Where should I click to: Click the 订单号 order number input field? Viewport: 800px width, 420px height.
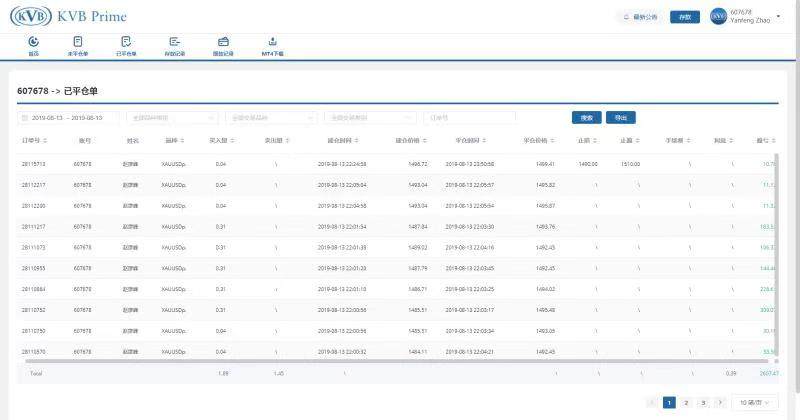(x=468, y=117)
